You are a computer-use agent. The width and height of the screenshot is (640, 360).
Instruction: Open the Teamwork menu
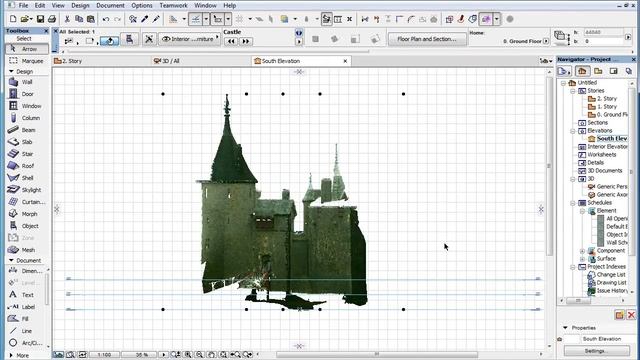[173, 6]
